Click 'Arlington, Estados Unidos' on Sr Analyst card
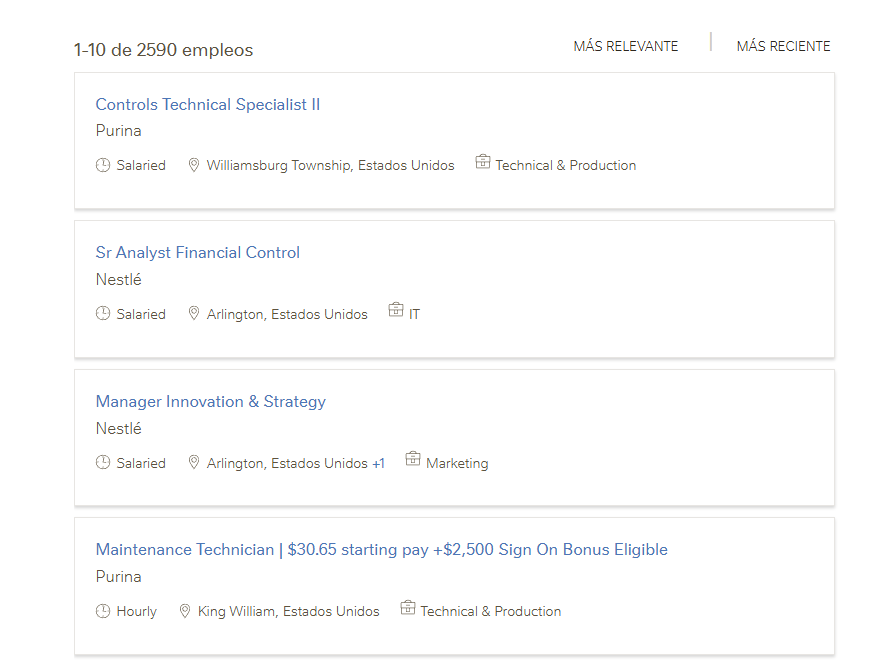Image resolution: width=877 pixels, height=662 pixels. 287,314
